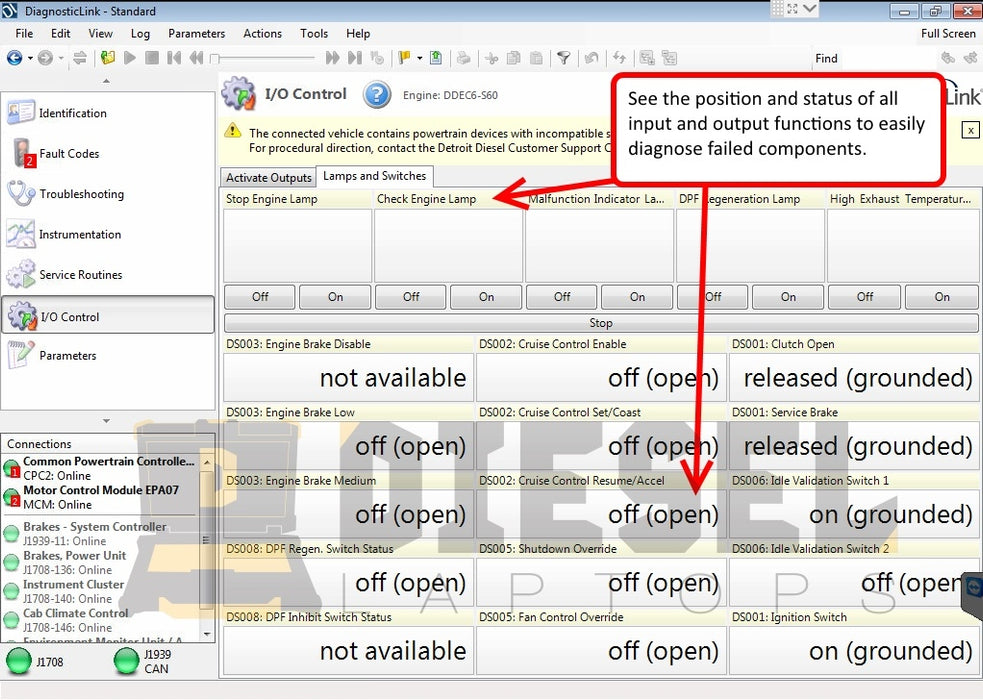Click the blue Help question mark icon
The height and width of the screenshot is (700, 983).
click(x=377, y=95)
